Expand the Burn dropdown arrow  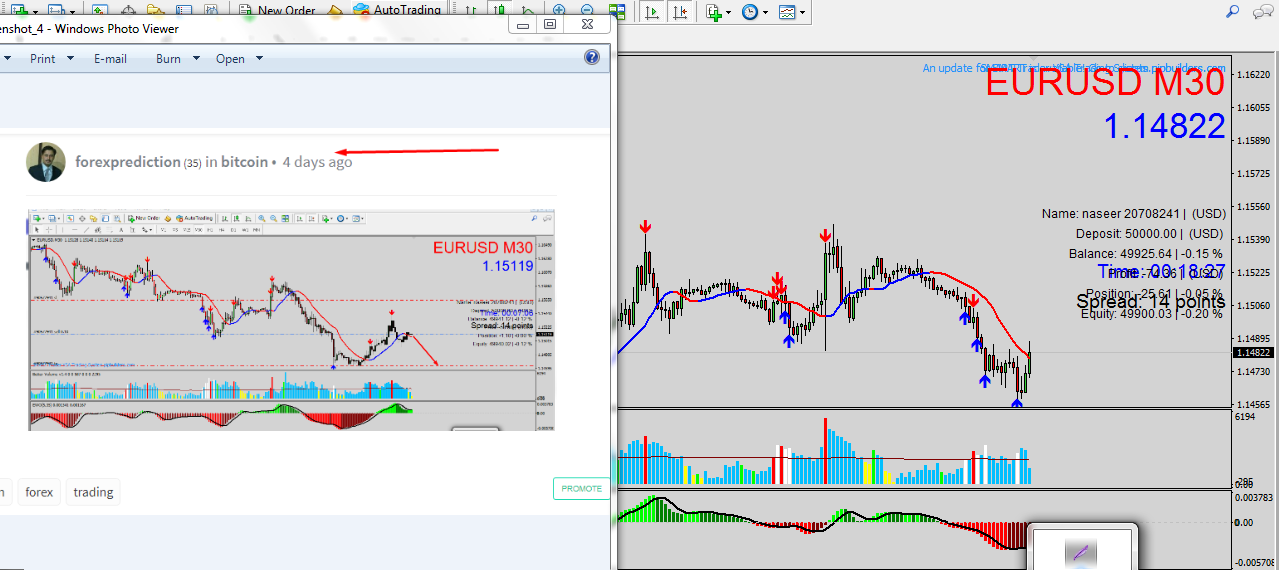click(x=195, y=58)
